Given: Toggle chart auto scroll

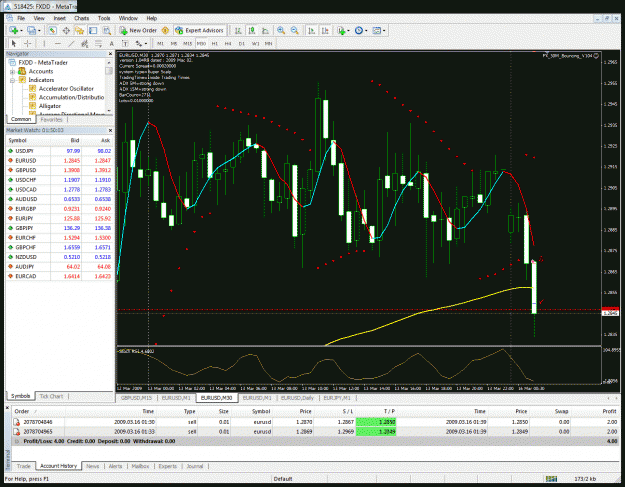Looking at the screenshot, I should pyautogui.click(x=311, y=30).
